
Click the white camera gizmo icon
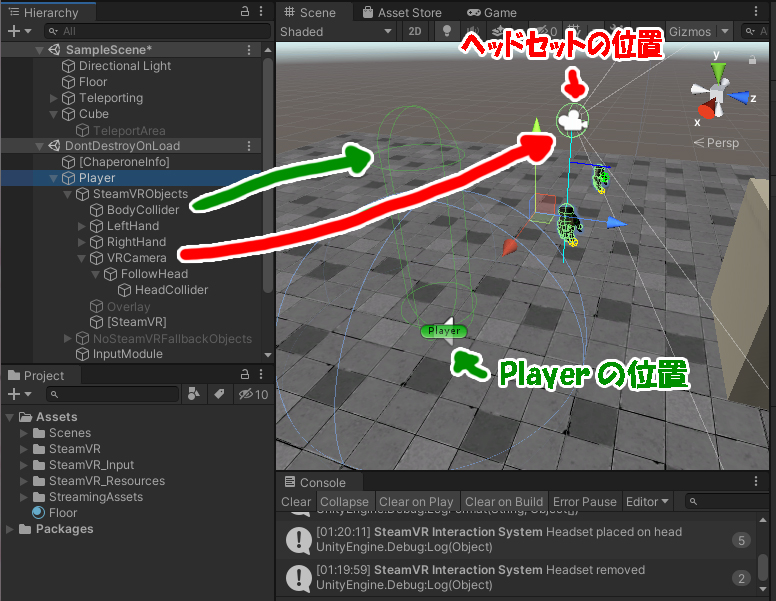pyautogui.click(x=573, y=120)
